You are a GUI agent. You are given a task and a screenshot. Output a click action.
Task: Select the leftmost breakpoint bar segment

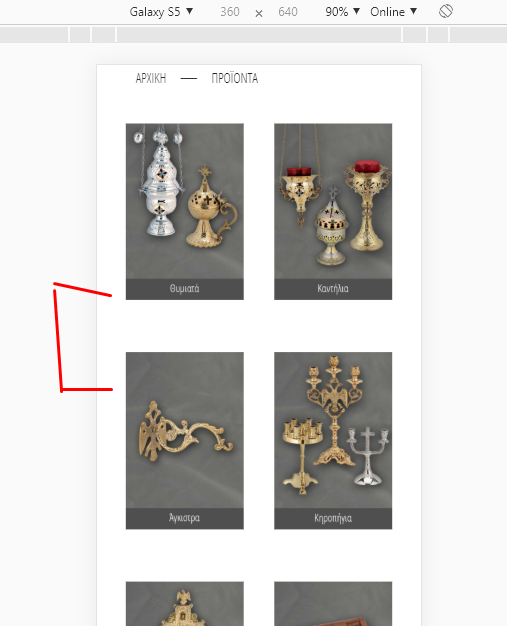(x=34, y=35)
